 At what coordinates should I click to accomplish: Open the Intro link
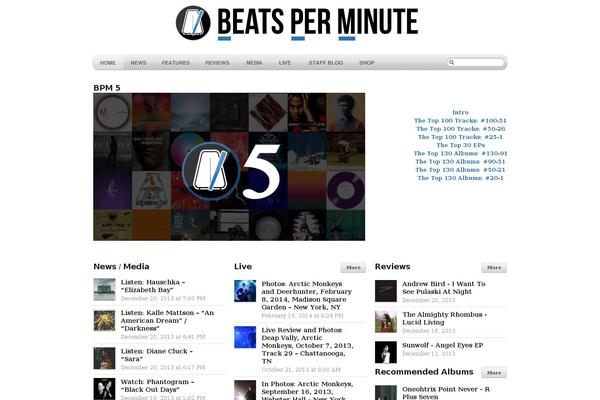click(x=460, y=113)
